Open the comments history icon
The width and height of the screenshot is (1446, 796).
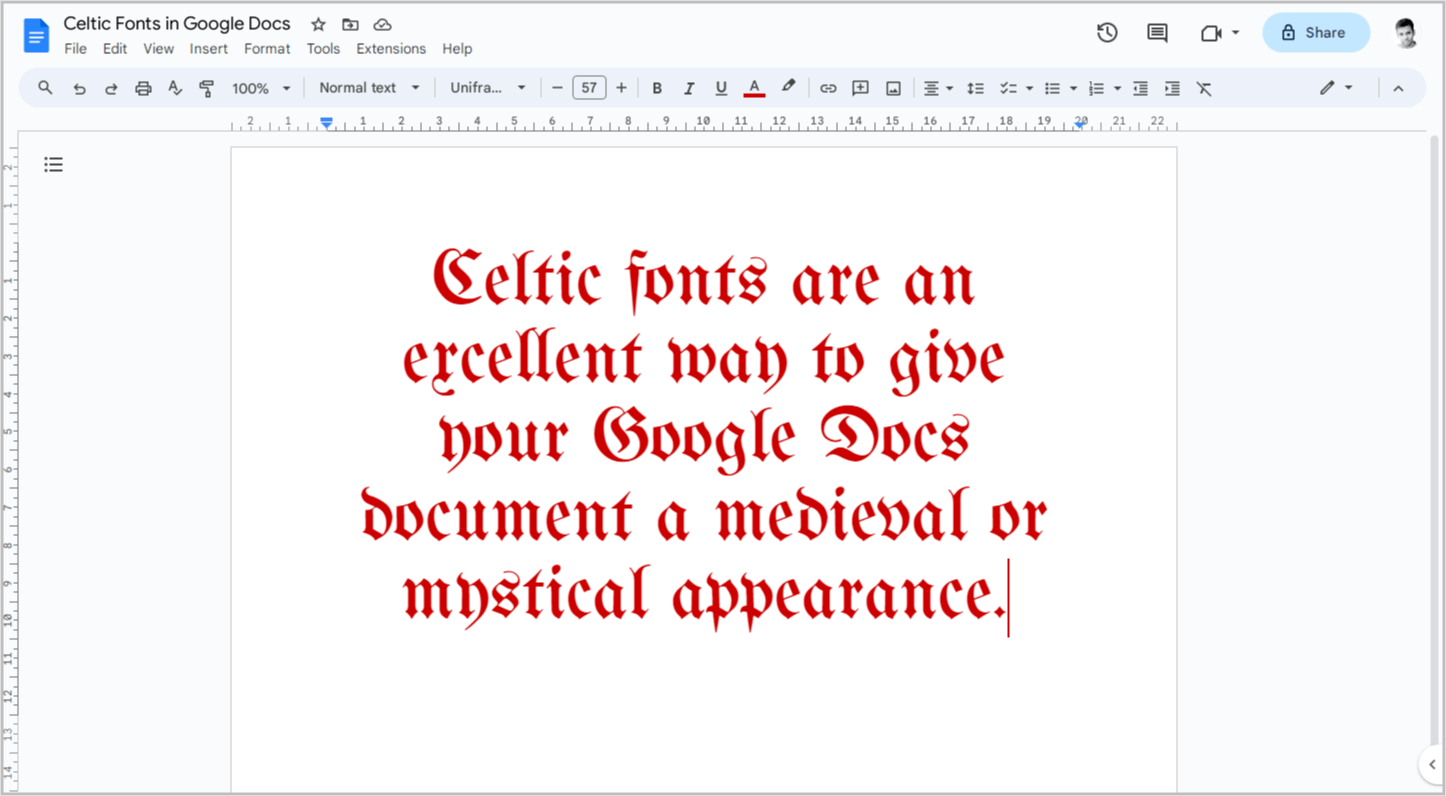coord(1157,33)
